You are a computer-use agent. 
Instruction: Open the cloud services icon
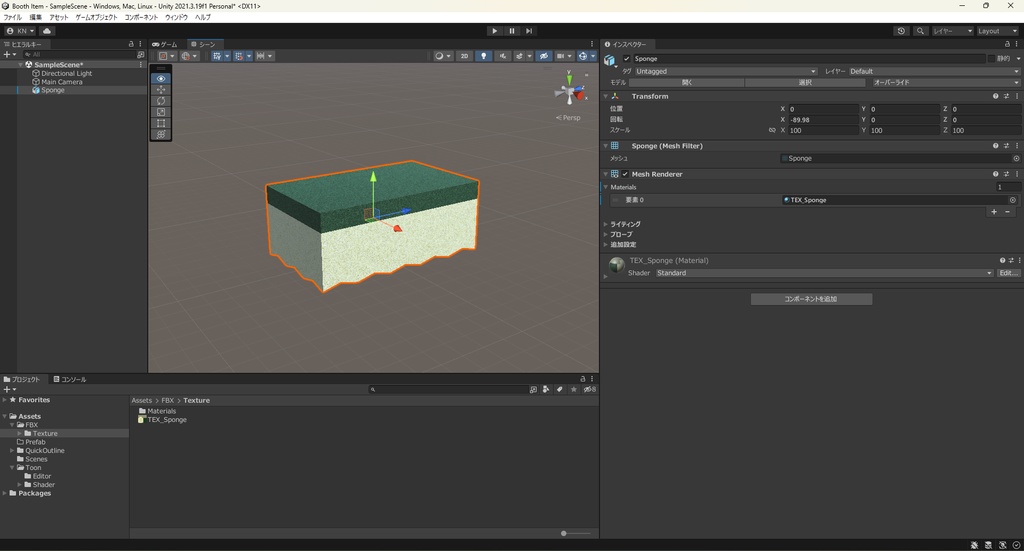tap(47, 31)
